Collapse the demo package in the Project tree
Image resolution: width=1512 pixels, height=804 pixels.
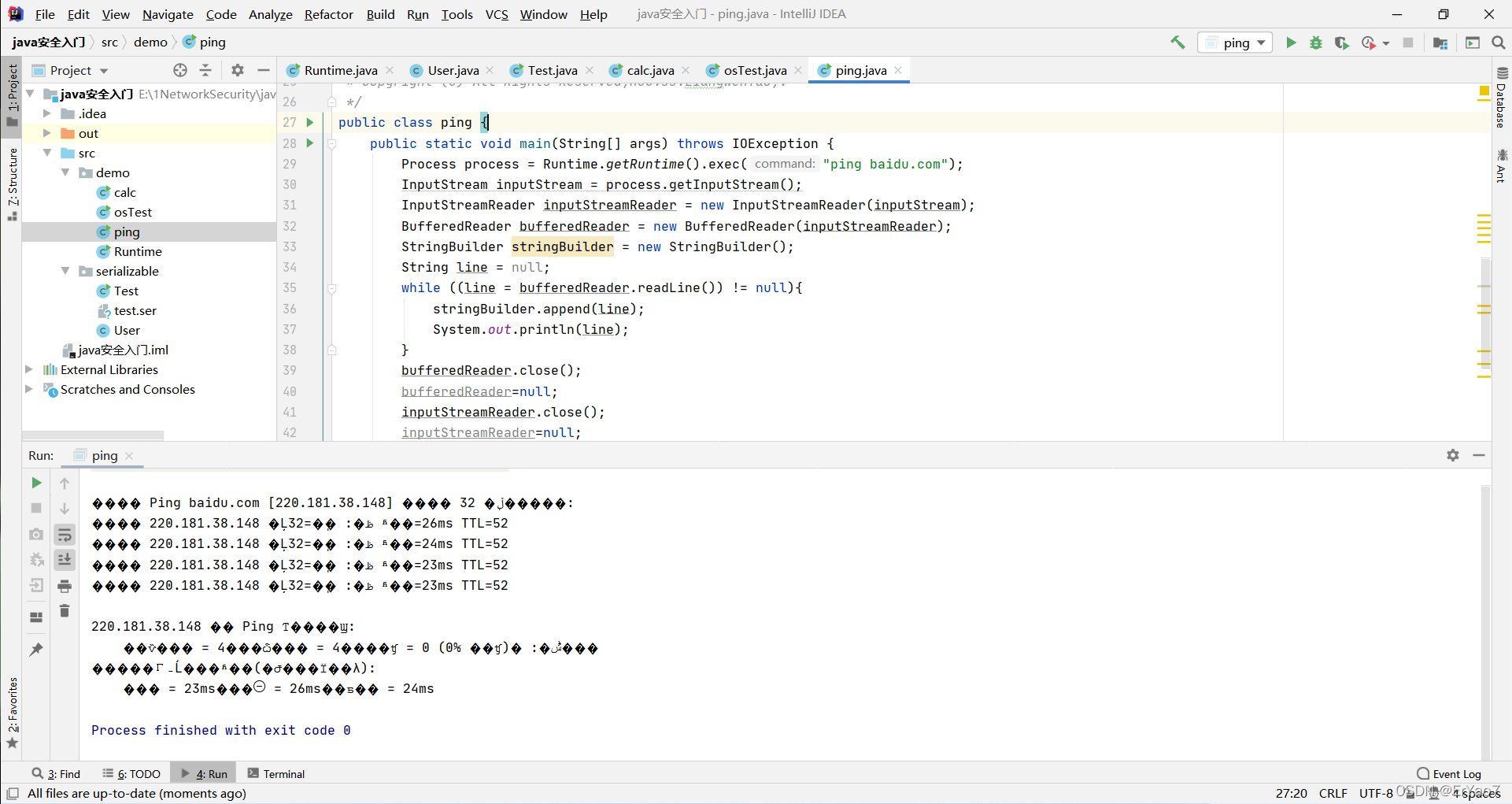65,172
